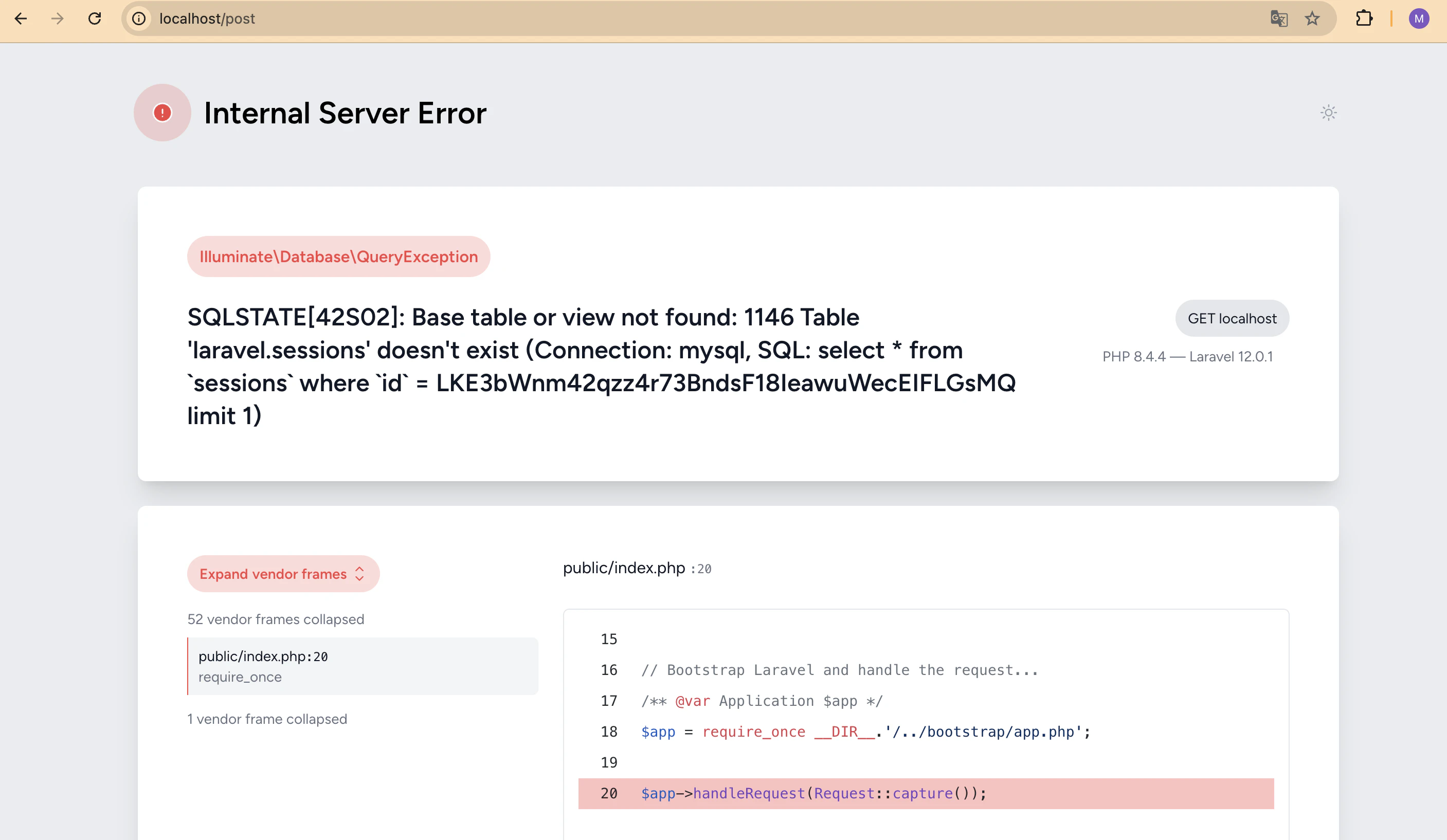
Task: Expand the 52 vendor frames collapsed group
Action: pyautogui.click(x=276, y=619)
